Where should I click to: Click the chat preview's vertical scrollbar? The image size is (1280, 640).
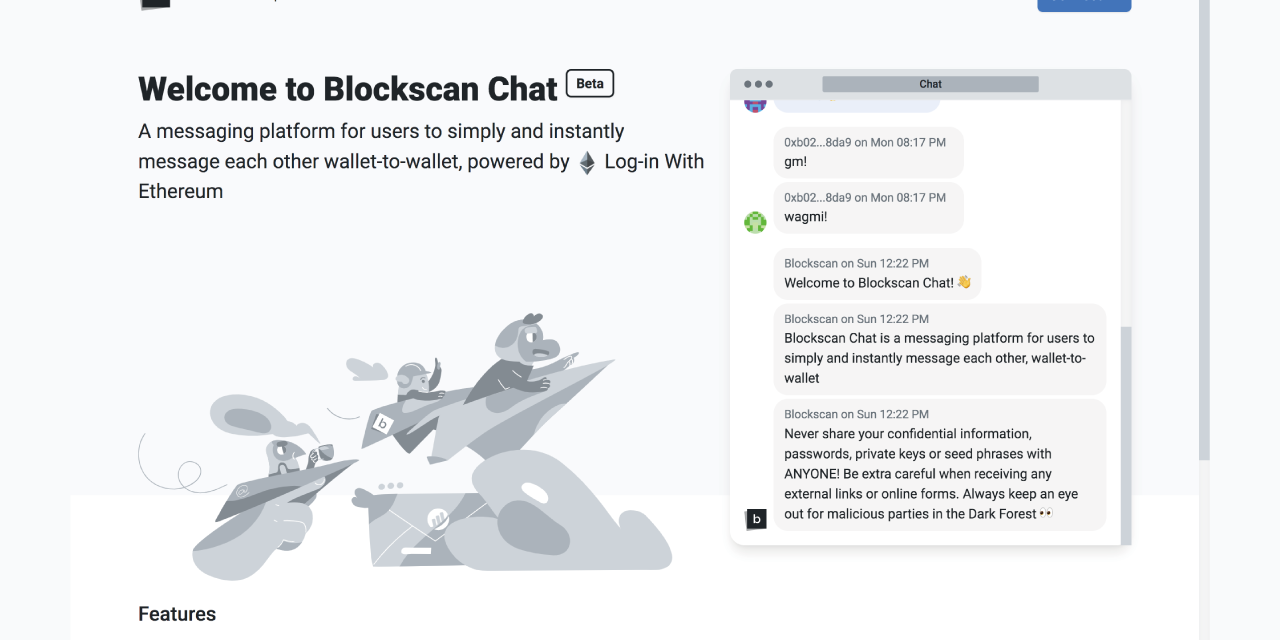click(1126, 430)
